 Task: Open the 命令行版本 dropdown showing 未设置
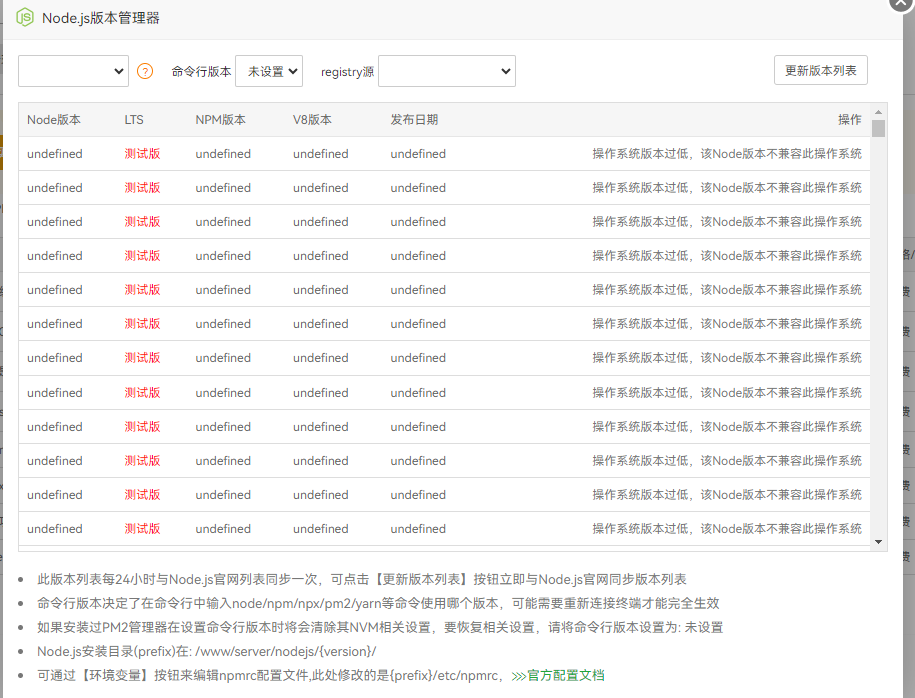tap(269, 71)
